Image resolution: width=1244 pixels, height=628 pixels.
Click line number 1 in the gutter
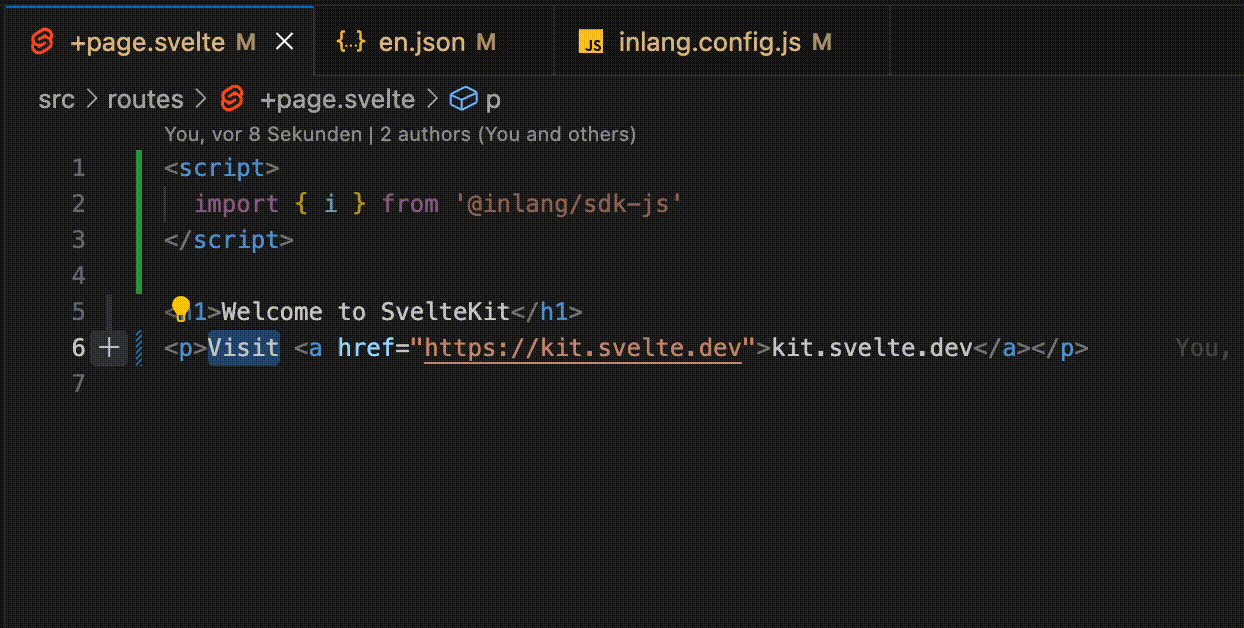(x=78, y=168)
